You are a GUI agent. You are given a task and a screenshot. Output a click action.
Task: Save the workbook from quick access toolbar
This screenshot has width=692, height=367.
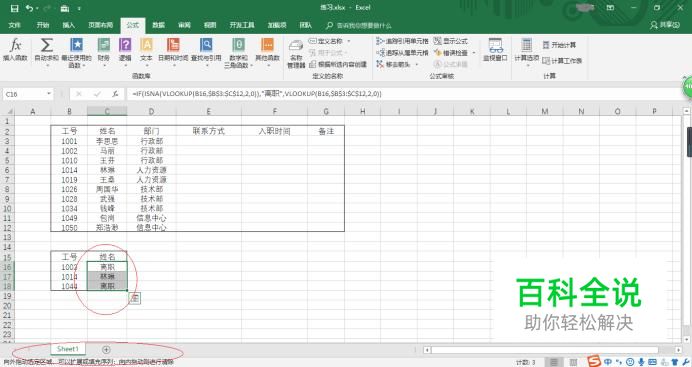pos(14,8)
